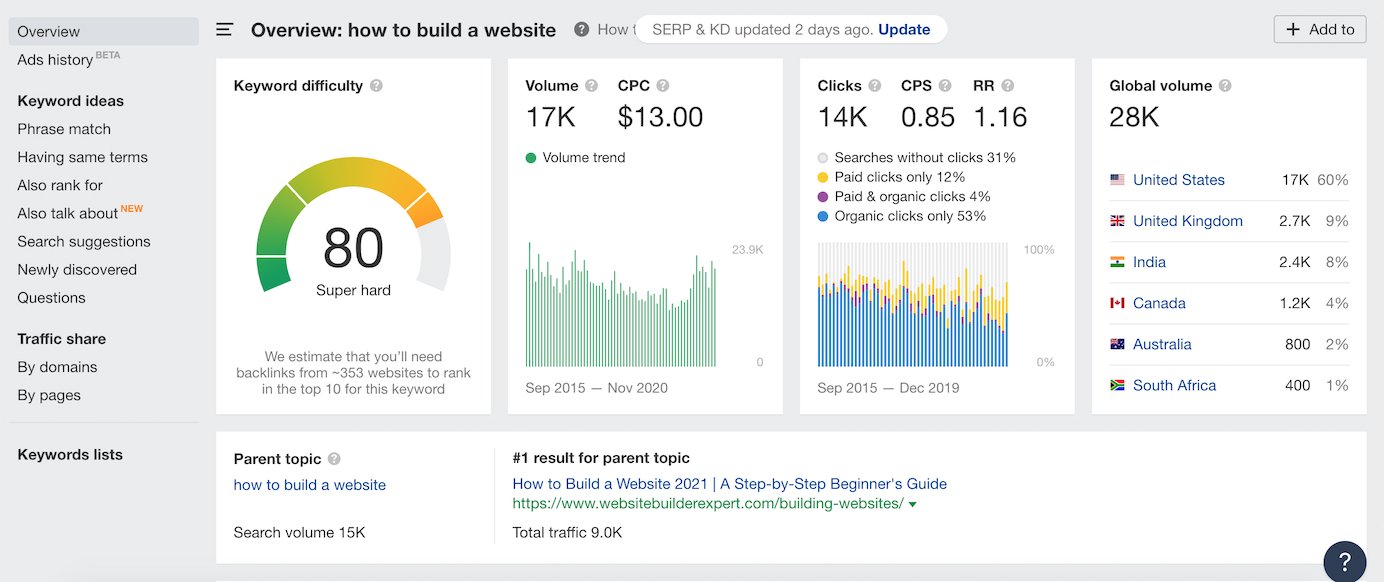Click the CPC help question icon
Image resolution: width=1384 pixels, height=582 pixels.
click(x=663, y=86)
